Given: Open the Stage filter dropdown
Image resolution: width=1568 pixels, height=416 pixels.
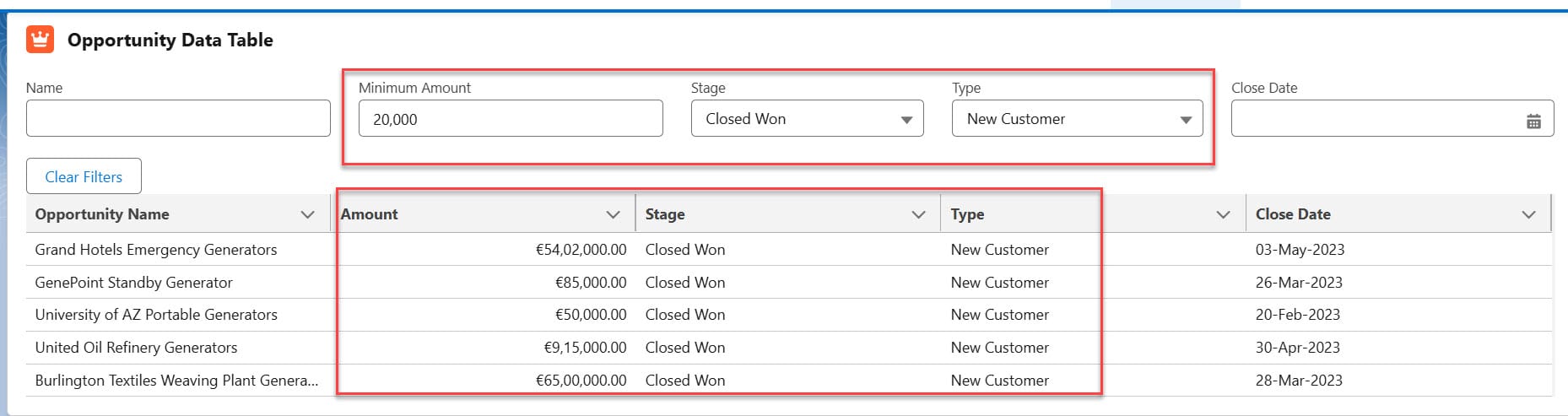Looking at the screenshot, I should 807,119.
